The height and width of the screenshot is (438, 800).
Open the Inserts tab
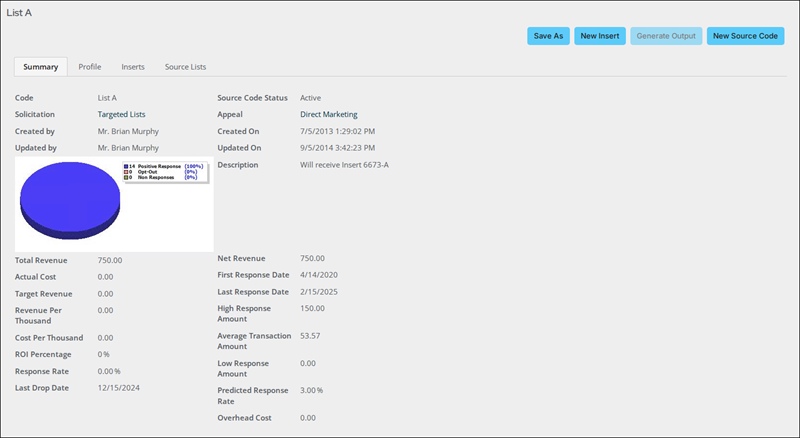[x=133, y=67]
